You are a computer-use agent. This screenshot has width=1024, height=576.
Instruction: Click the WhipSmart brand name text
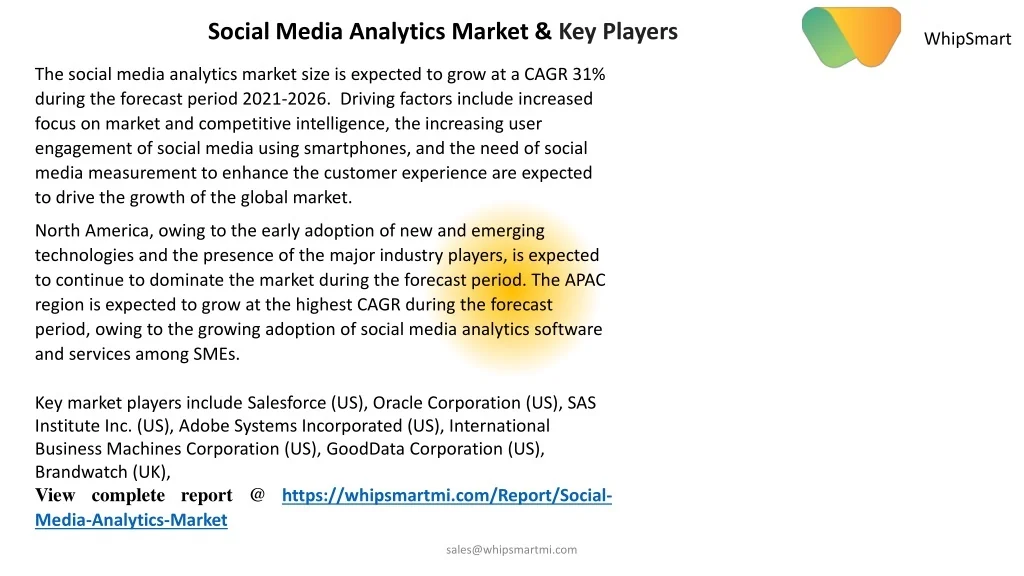point(967,39)
